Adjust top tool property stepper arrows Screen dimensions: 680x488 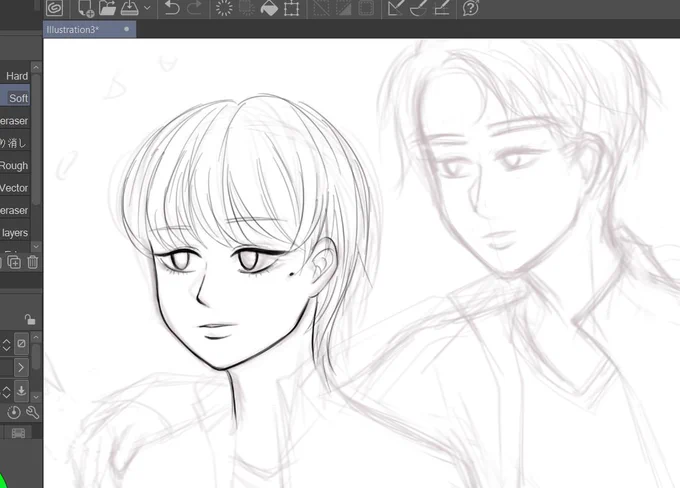[6, 345]
